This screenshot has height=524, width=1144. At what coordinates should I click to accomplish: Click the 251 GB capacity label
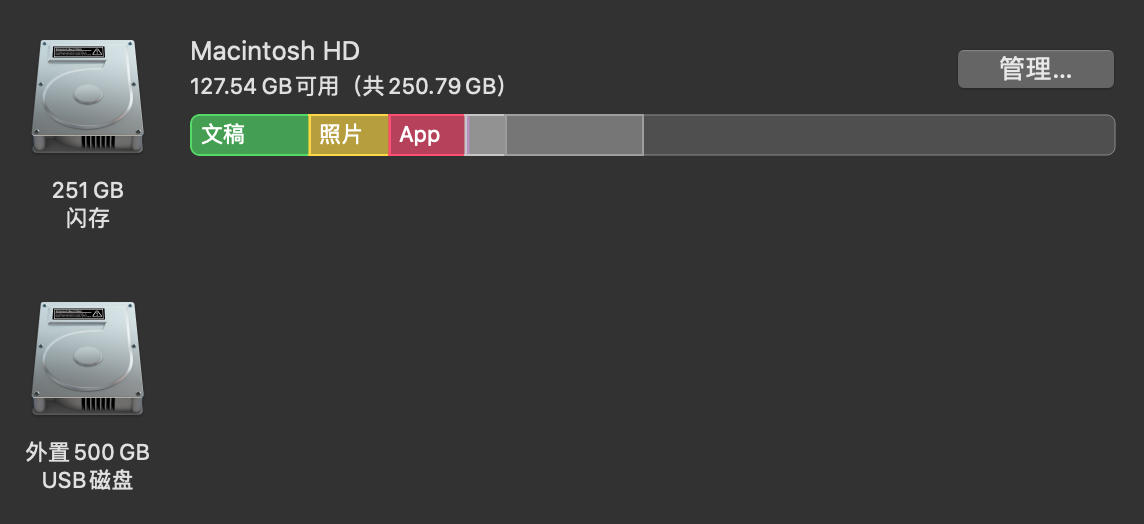pyautogui.click(x=88, y=190)
